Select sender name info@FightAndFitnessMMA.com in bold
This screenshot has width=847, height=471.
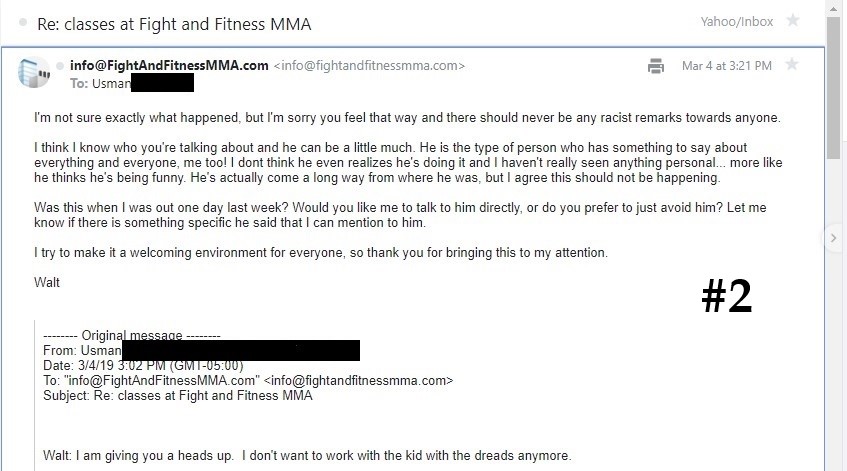point(169,65)
